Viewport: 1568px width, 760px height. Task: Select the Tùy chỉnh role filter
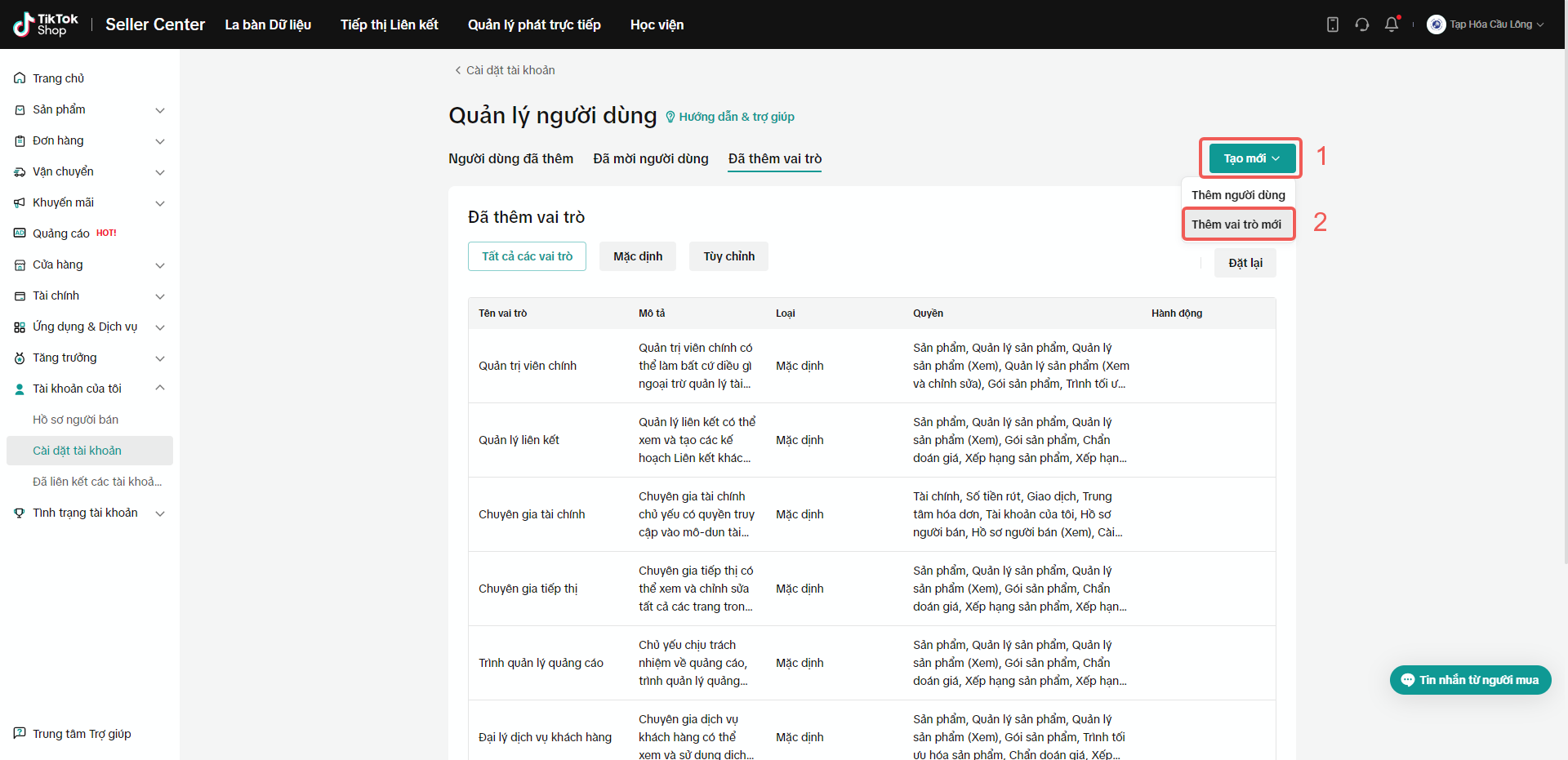728,256
